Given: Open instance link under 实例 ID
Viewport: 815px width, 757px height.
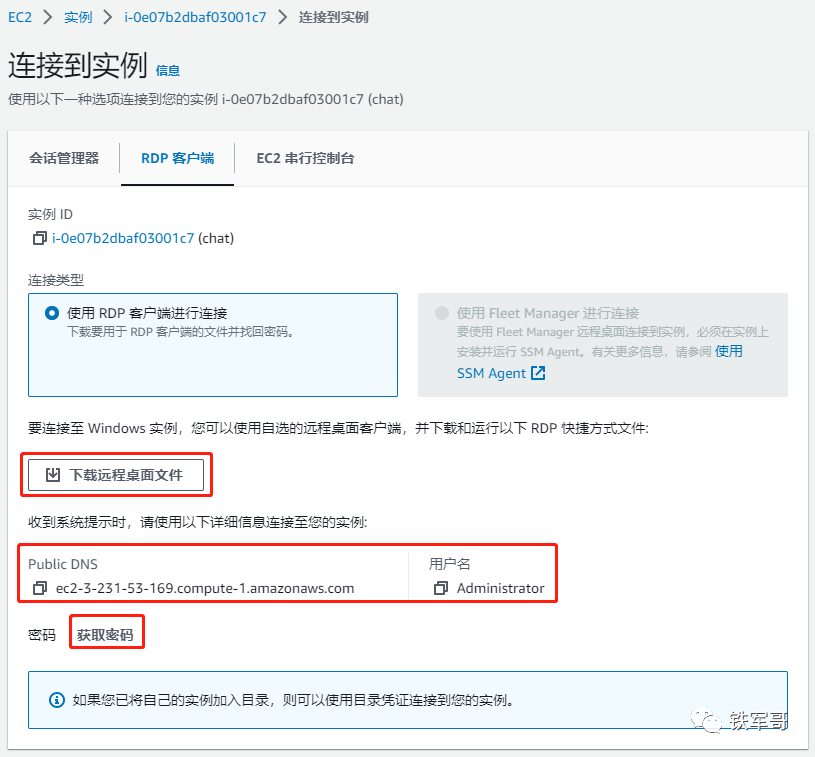Looking at the screenshot, I should tap(123, 238).
